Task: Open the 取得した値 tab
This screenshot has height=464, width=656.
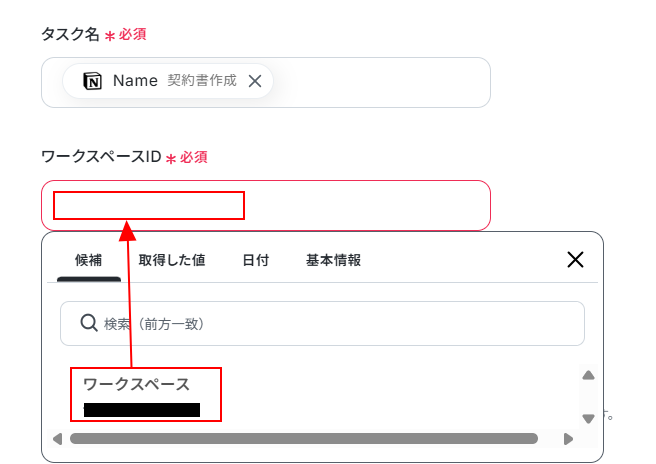Action: tap(172, 260)
